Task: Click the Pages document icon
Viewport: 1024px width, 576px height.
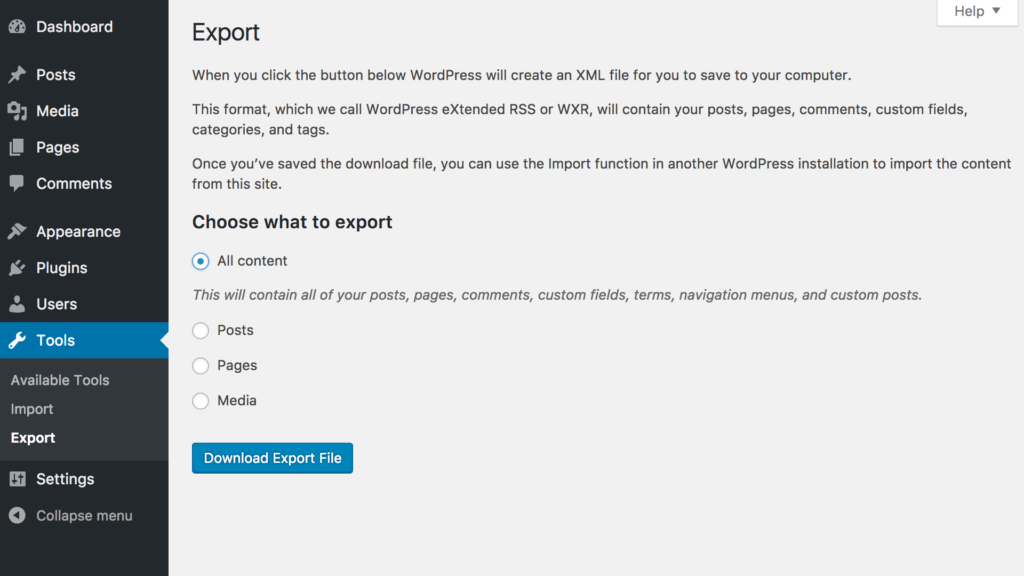Action: (x=17, y=147)
